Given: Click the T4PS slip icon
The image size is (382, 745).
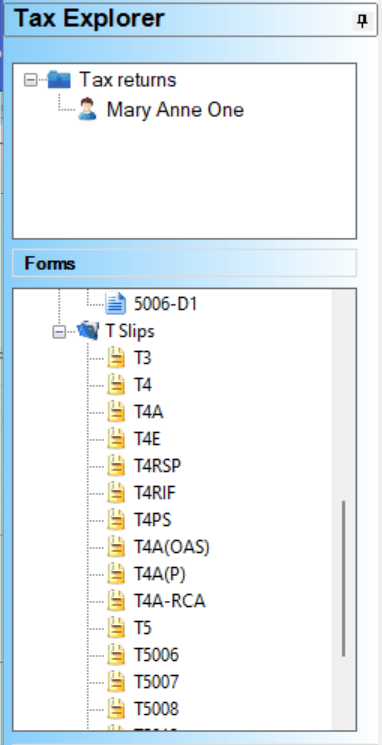Looking at the screenshot, I should (x=116, y=520).
